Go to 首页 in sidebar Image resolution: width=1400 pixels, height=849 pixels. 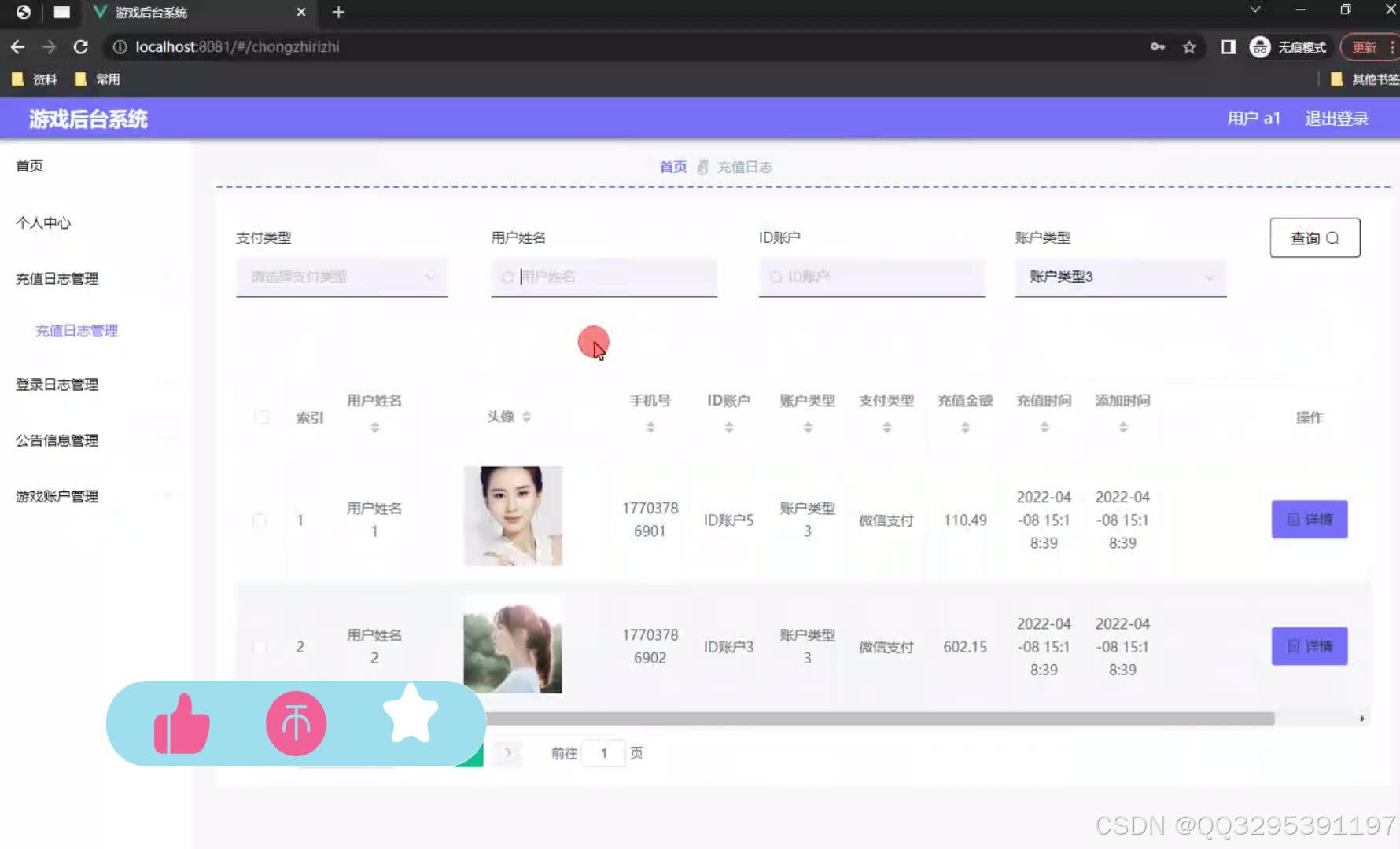click(x=30, y=166)
